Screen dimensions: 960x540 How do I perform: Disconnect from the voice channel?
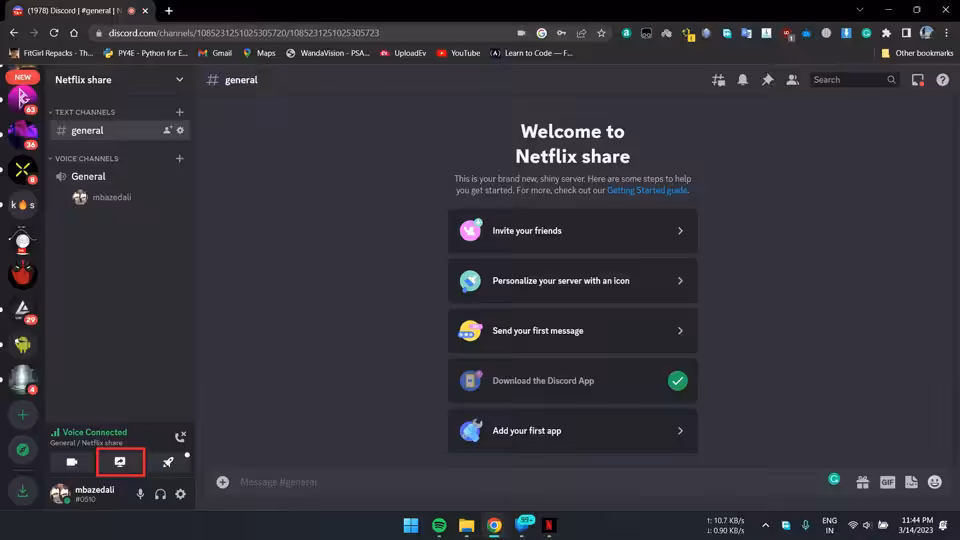tap(180, 437)
